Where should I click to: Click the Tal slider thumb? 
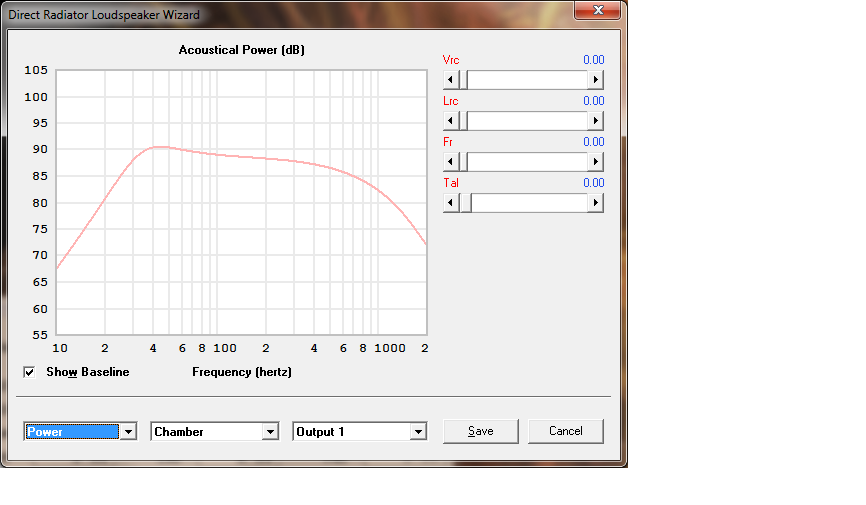coord(466,203)
